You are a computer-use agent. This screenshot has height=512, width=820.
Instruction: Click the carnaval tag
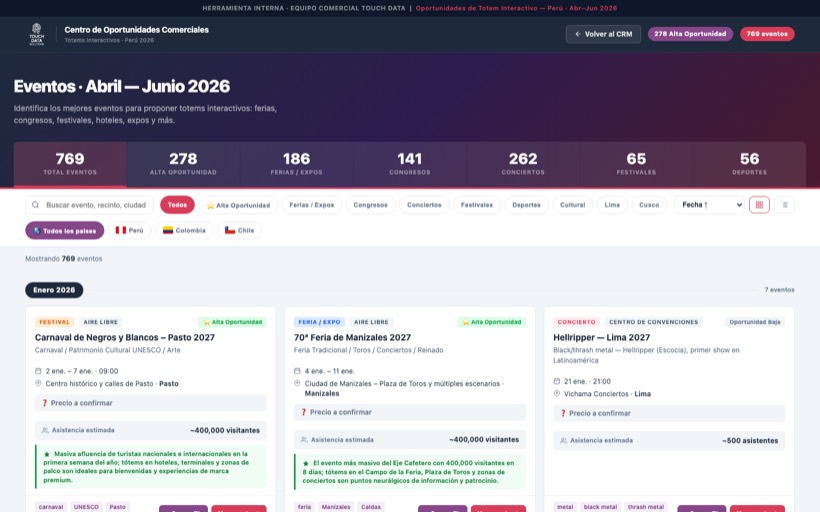point(51,507)
